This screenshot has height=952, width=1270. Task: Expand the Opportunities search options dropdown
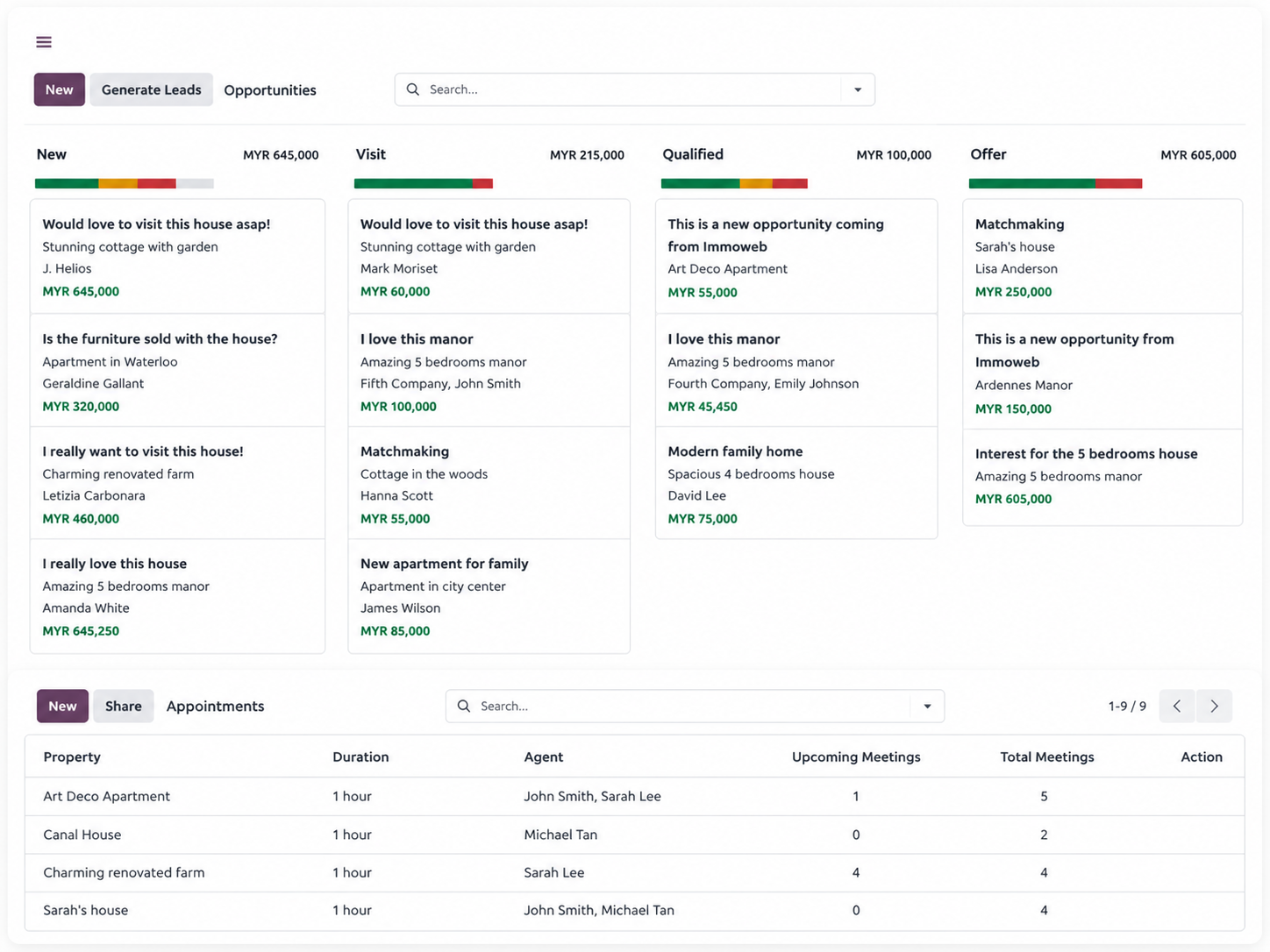coord(858,89)
